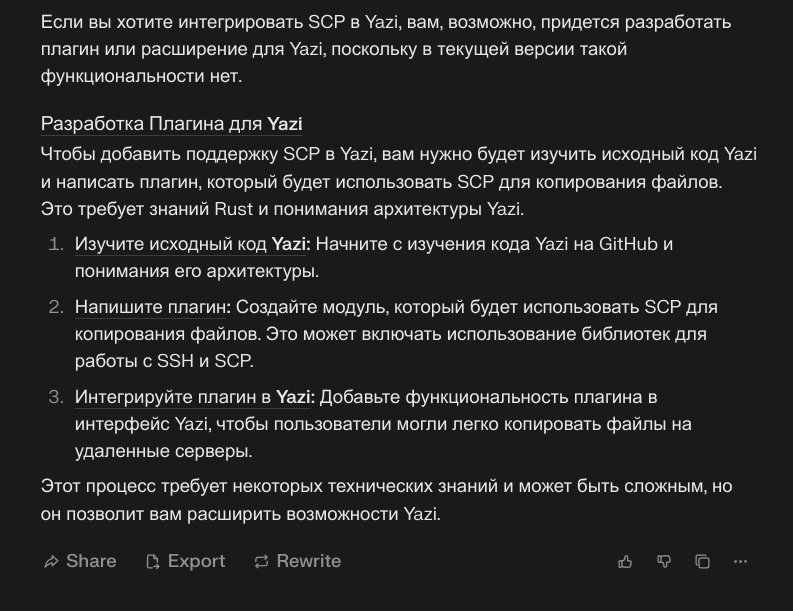
Task: Click the word "Rust" in the paragraph
Action: tap(234, 209)
